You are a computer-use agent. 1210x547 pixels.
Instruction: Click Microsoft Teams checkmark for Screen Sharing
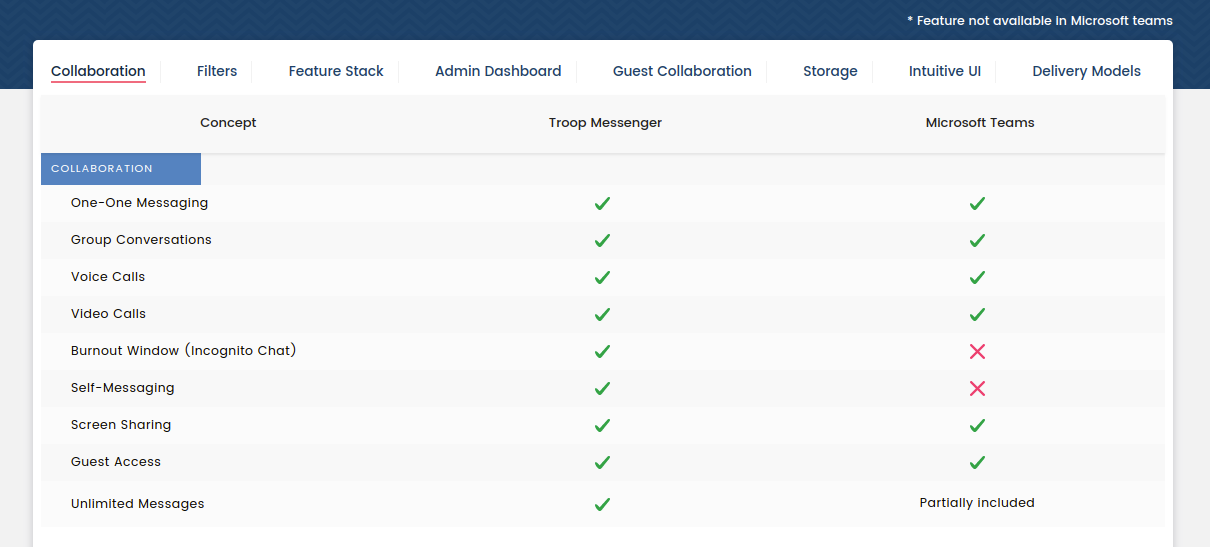977,425
